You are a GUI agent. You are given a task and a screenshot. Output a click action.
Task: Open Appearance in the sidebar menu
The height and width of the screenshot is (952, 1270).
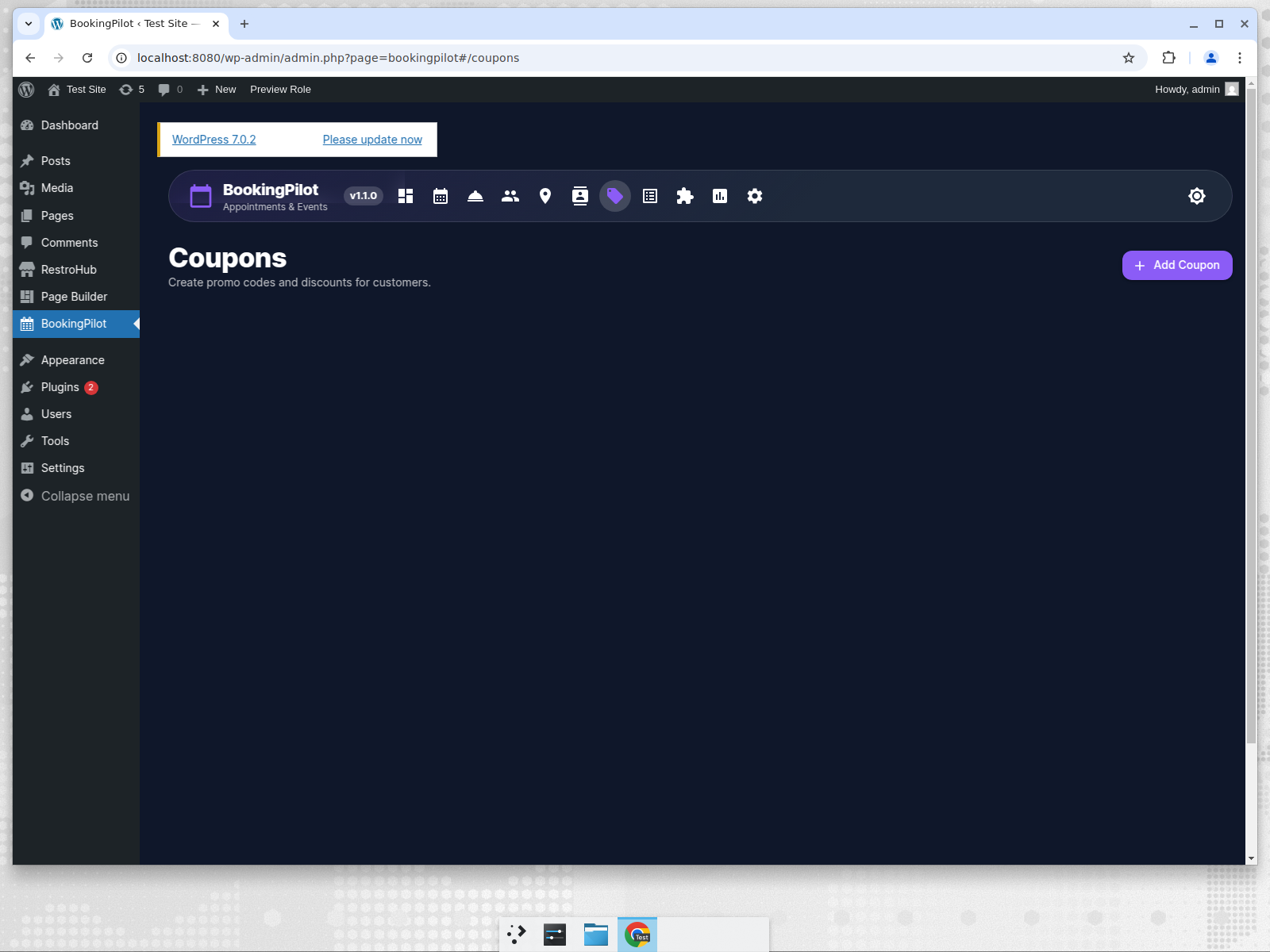[x=76, y=360]
